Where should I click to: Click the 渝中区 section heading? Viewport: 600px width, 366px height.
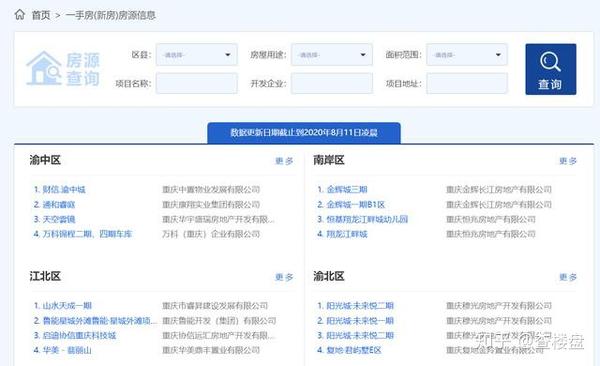(45, 160)
